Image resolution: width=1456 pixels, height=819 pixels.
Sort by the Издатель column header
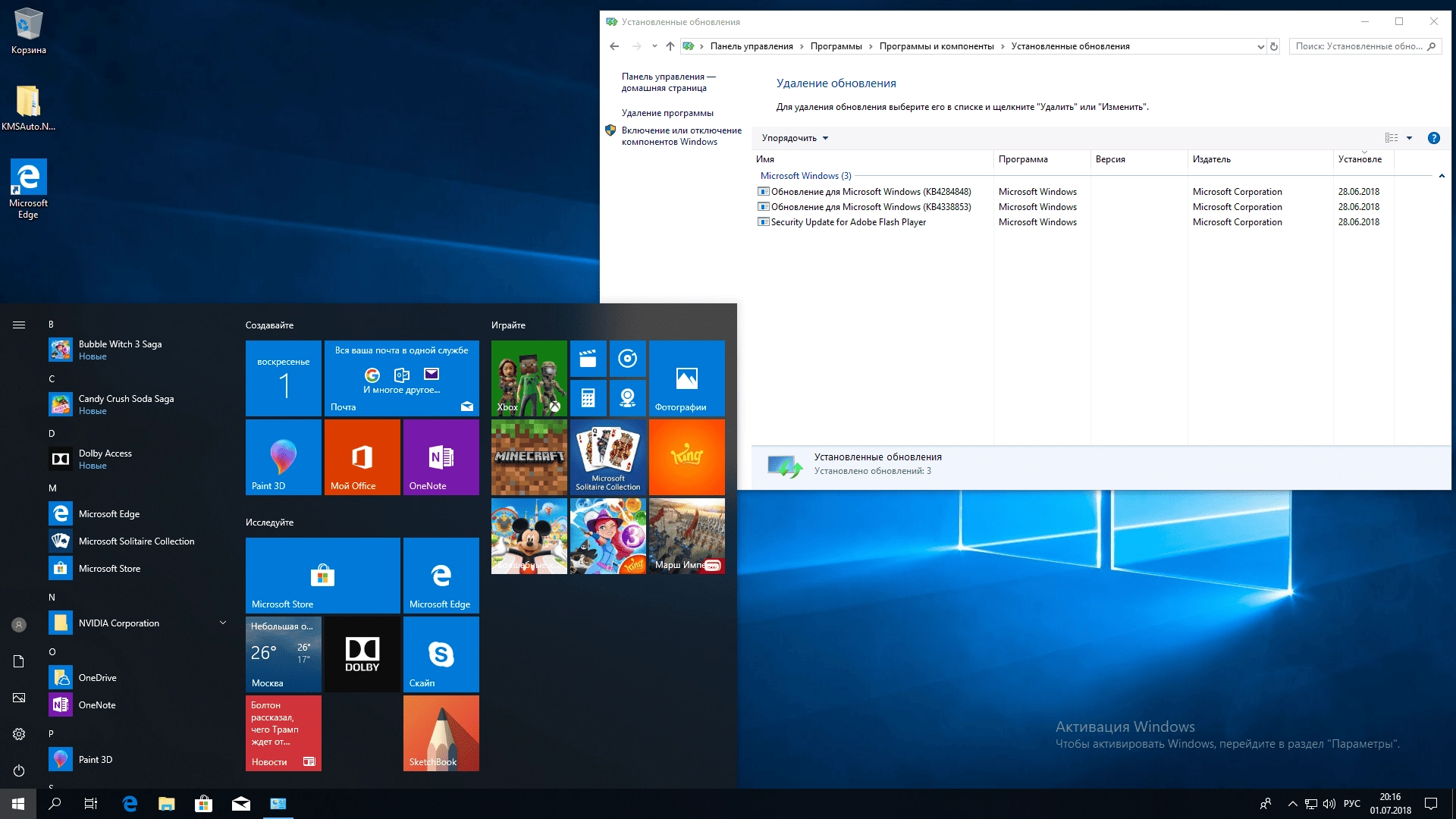[1260, 159]
